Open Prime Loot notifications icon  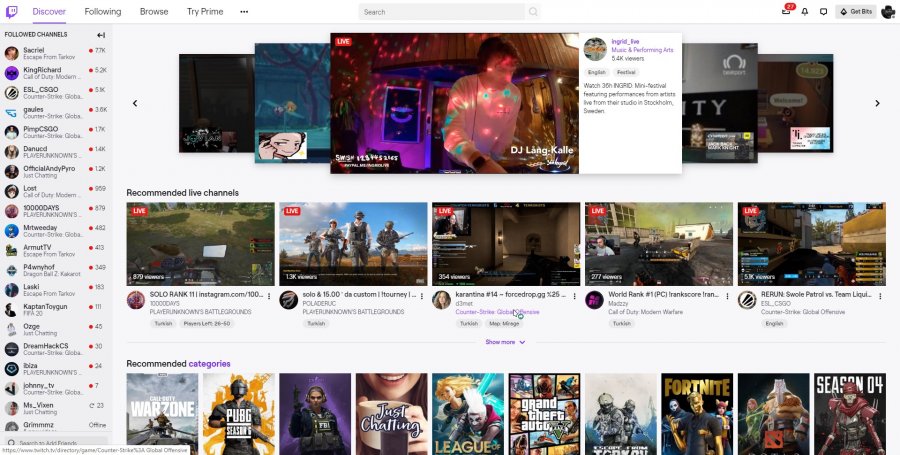(x=787, y=11)
